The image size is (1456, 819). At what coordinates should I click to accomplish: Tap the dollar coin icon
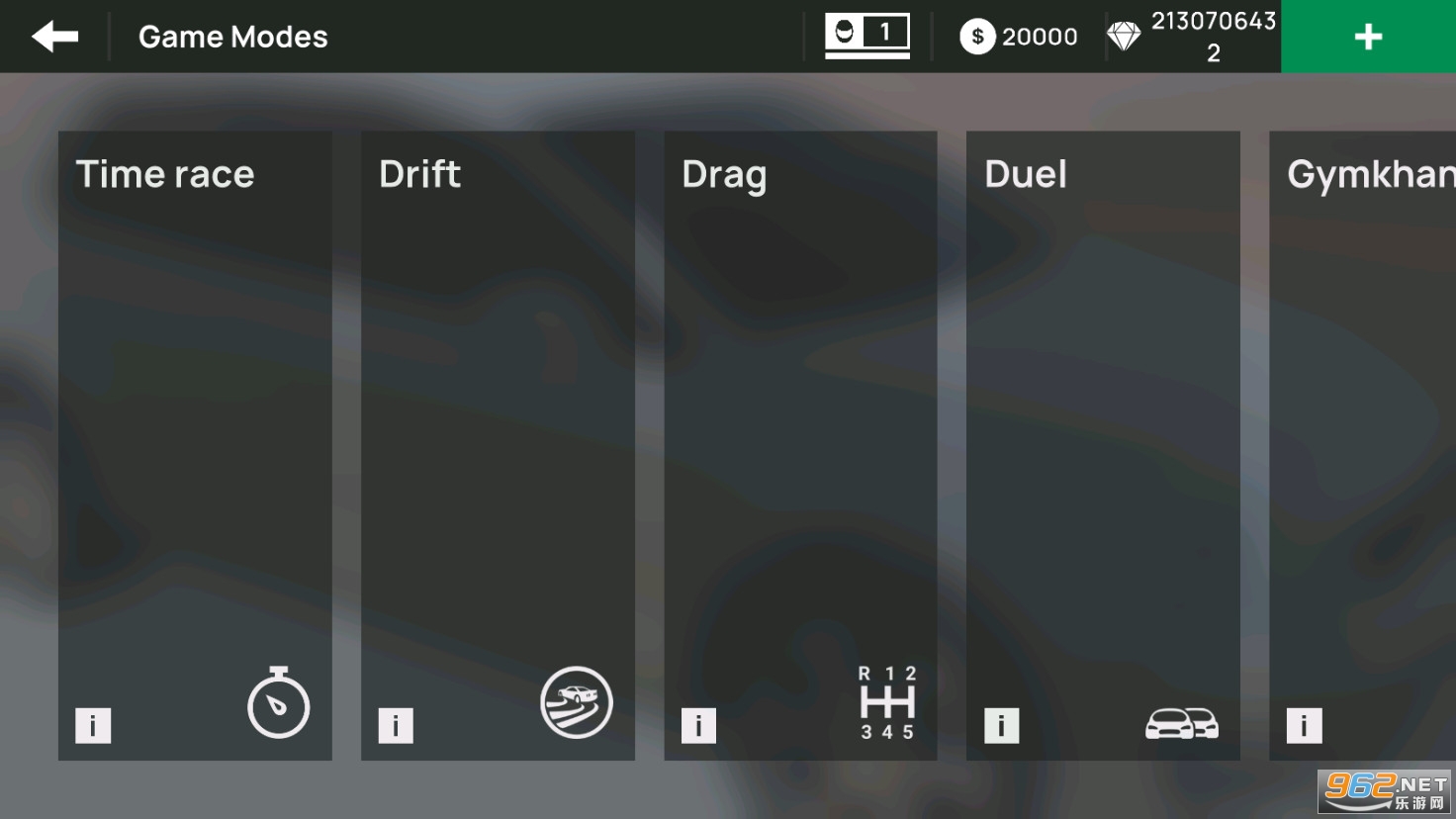(977, 37)
